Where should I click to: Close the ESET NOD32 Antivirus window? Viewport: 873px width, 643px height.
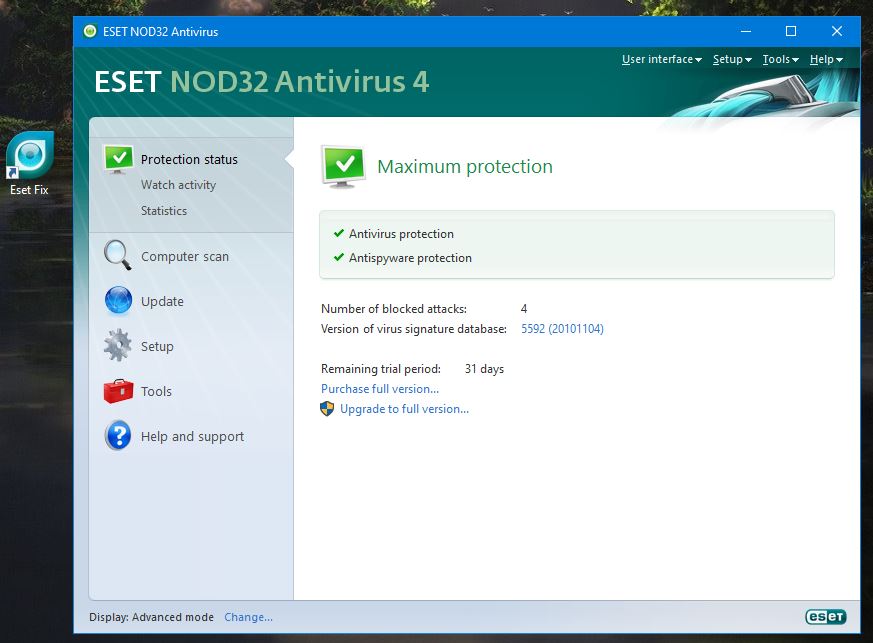click(x=836, y=31)
